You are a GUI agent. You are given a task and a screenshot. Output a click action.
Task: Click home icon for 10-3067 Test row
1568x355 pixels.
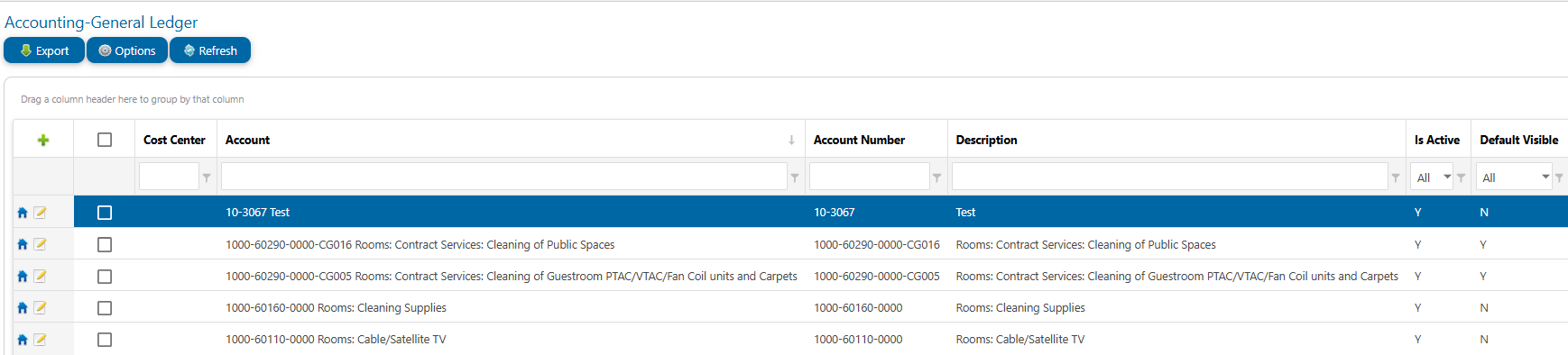coord(23,213)
